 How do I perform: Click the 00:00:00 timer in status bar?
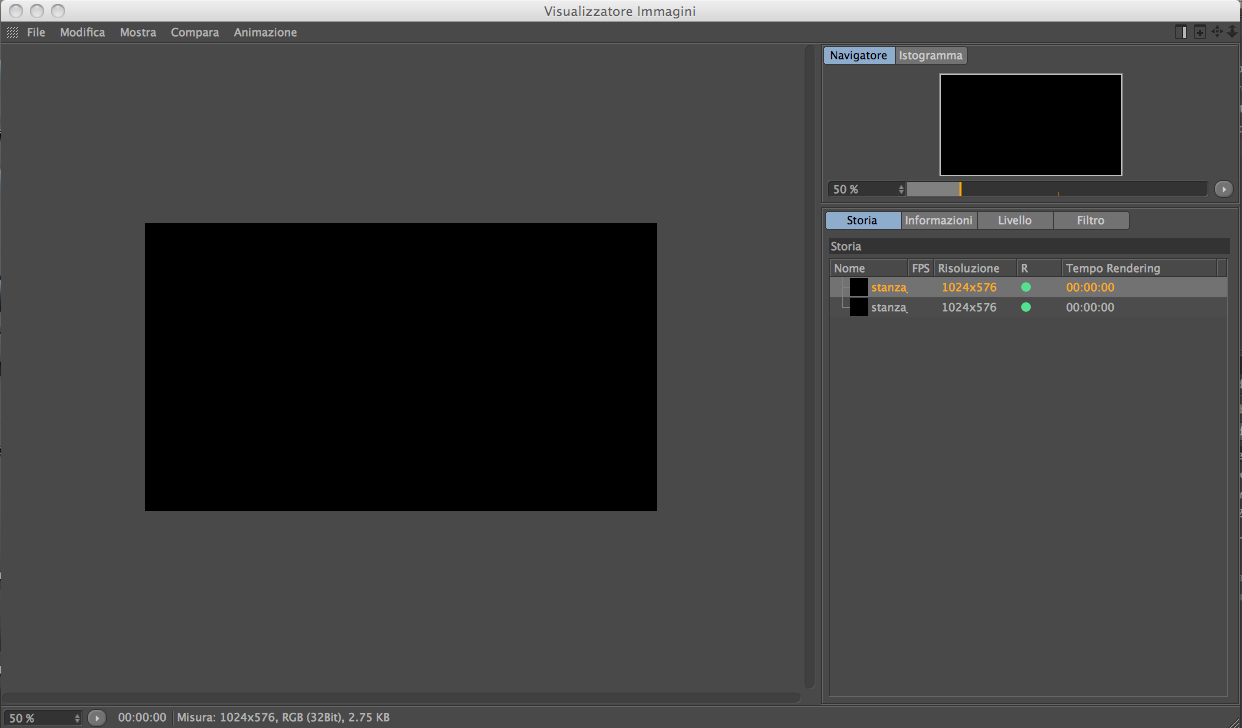pos(142,718)
